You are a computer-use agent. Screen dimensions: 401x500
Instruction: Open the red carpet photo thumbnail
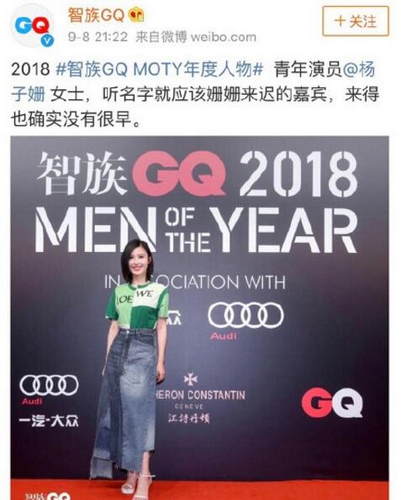tap(200, 318)
